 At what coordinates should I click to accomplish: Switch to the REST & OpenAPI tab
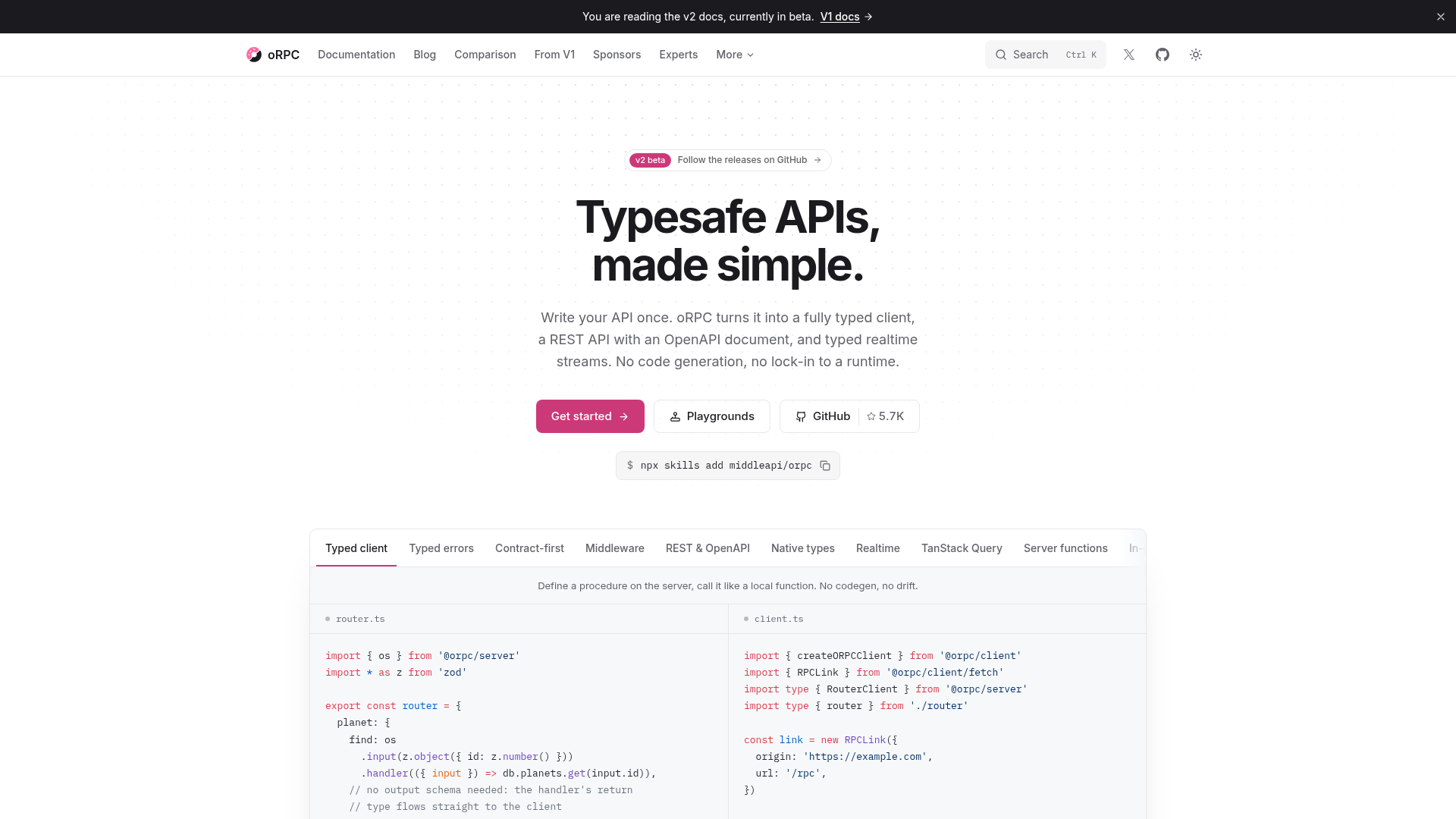(x=708, y=548)
